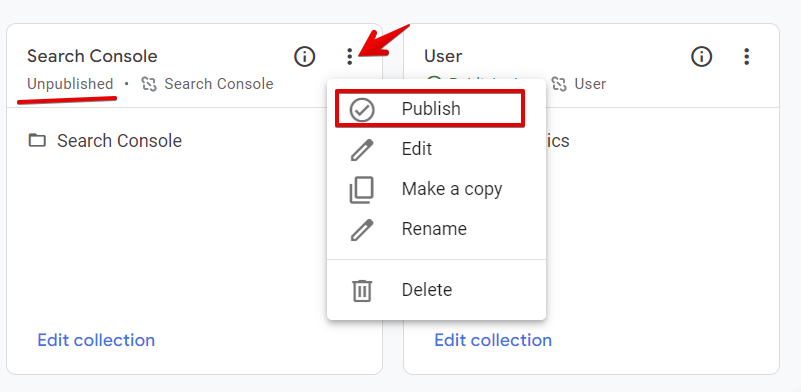Open info for User collection
This screenshot has height=392, width=801.
pos(701,56)
